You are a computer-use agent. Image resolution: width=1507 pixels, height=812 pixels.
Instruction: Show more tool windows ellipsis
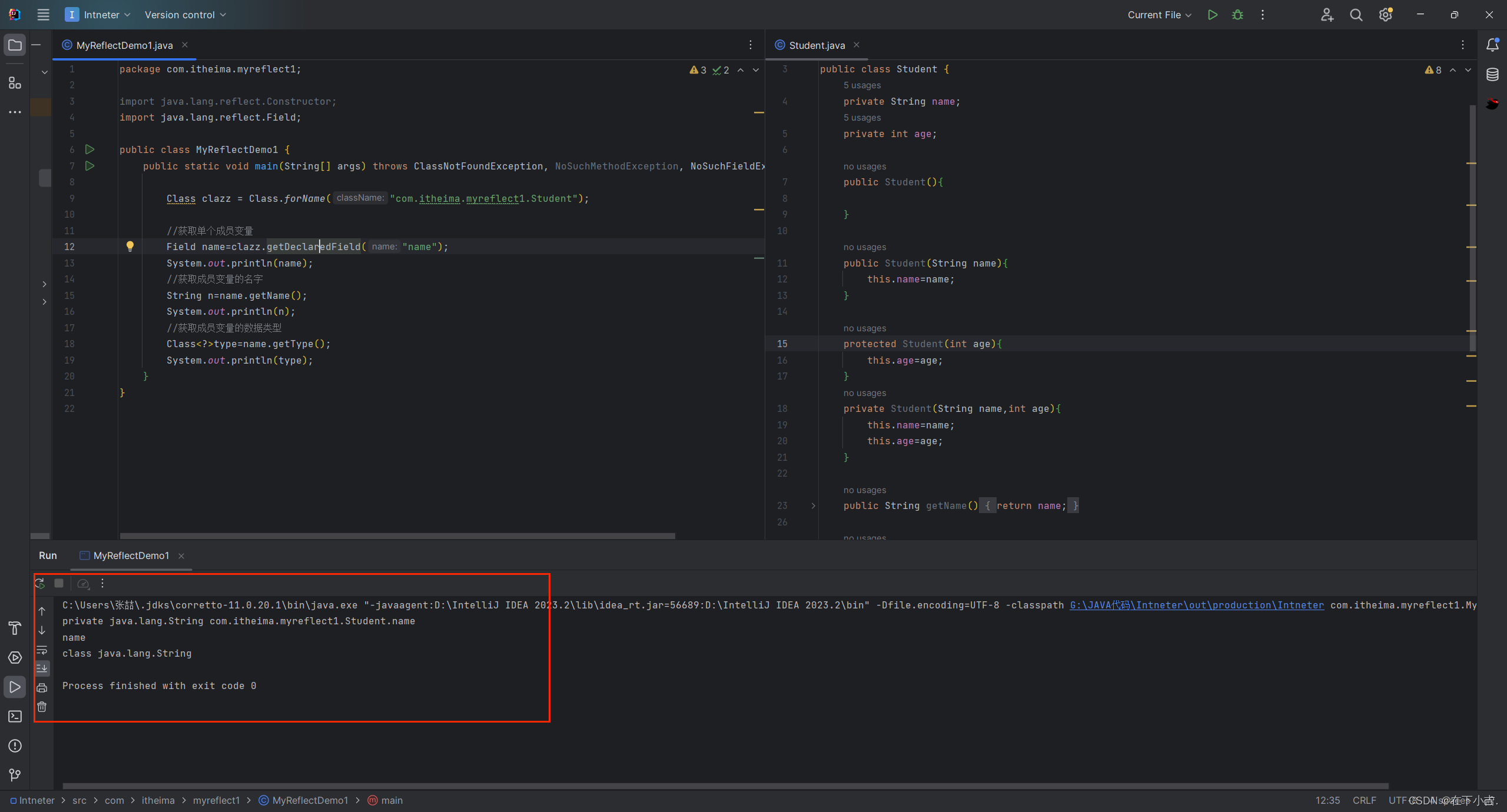(15, 112)
